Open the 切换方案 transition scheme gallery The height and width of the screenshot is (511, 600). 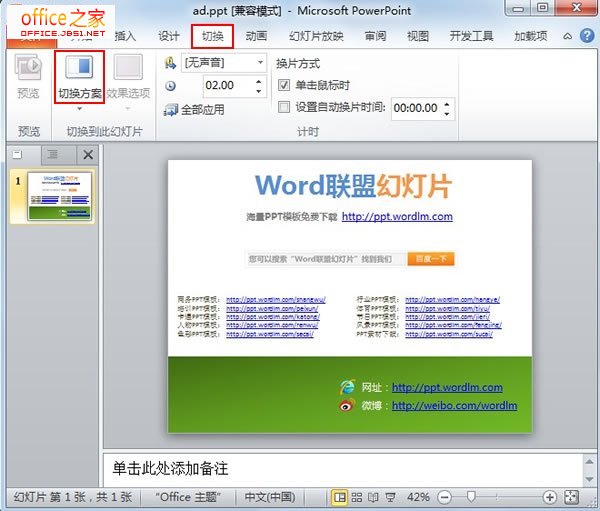coord(80,76)
